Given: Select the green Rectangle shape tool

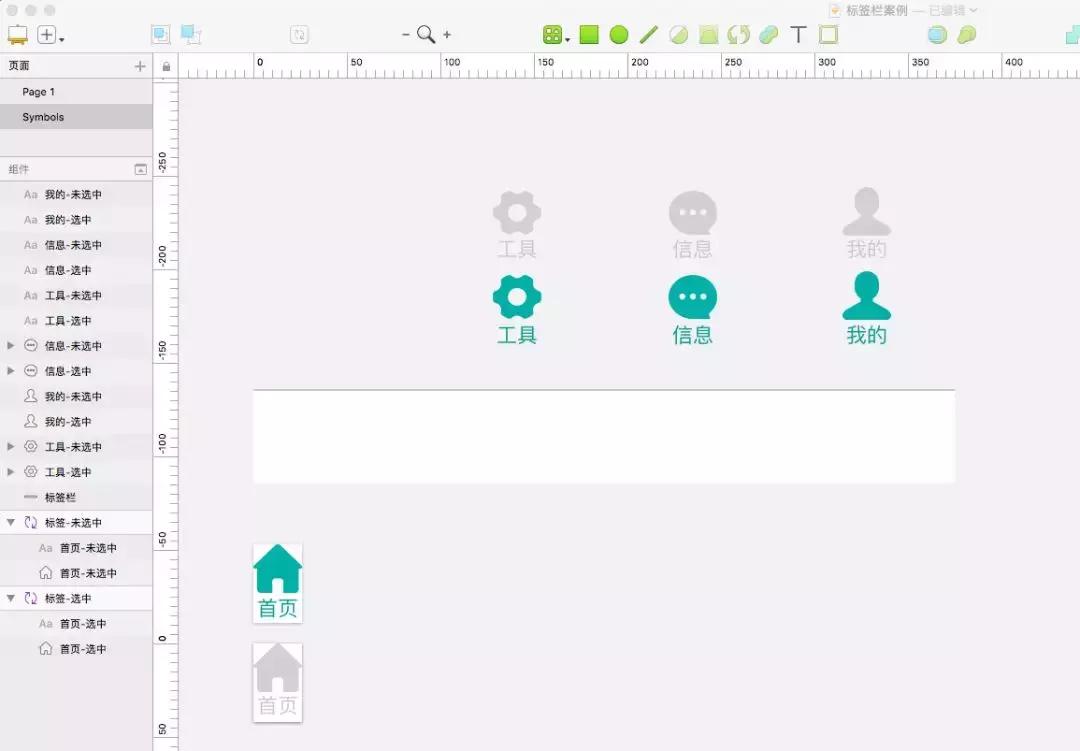Looking at the screenshot, I should point(589,35).
